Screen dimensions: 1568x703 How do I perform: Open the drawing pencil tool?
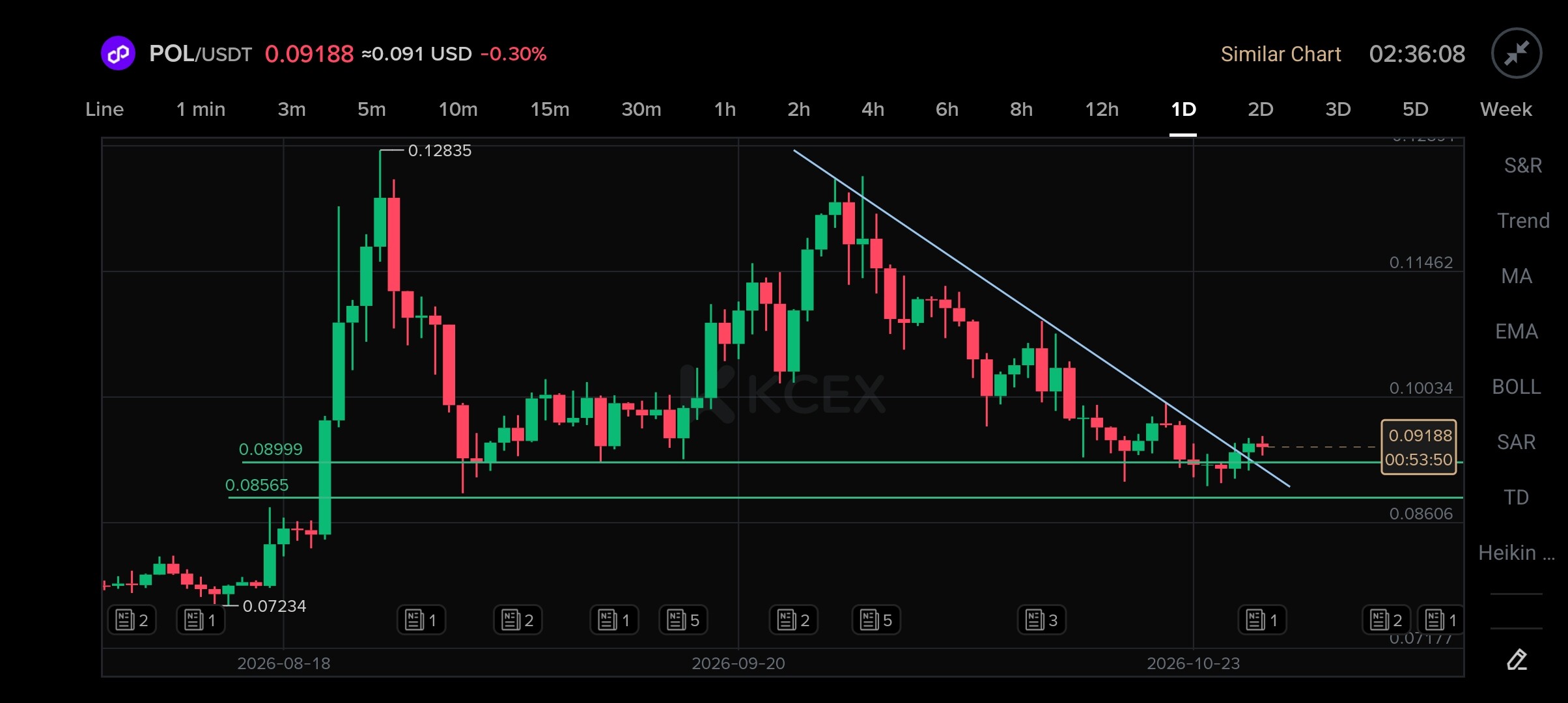point(1517,659)
